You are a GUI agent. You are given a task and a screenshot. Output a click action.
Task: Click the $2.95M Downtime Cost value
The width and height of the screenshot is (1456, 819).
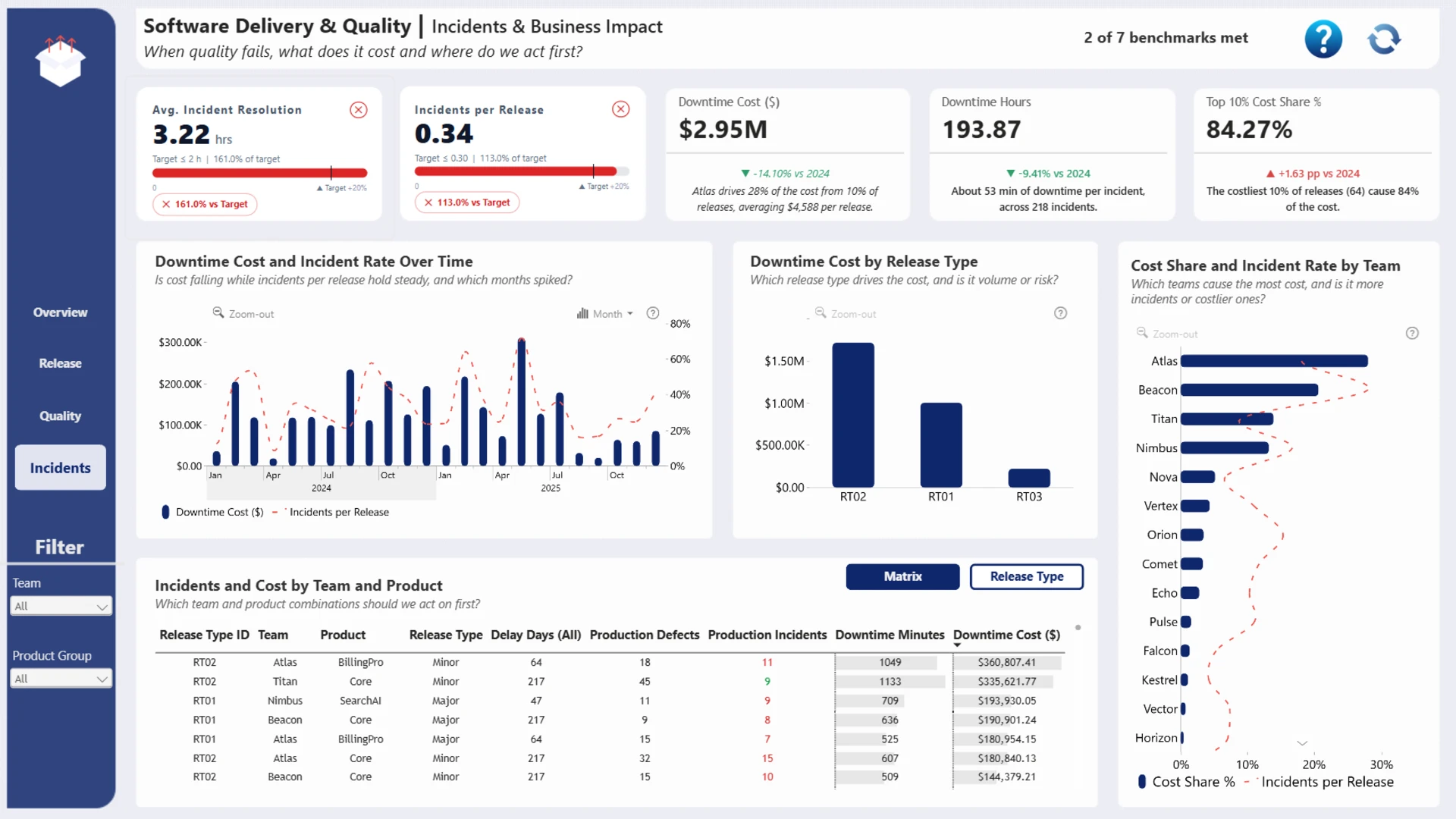coord(723,130)
